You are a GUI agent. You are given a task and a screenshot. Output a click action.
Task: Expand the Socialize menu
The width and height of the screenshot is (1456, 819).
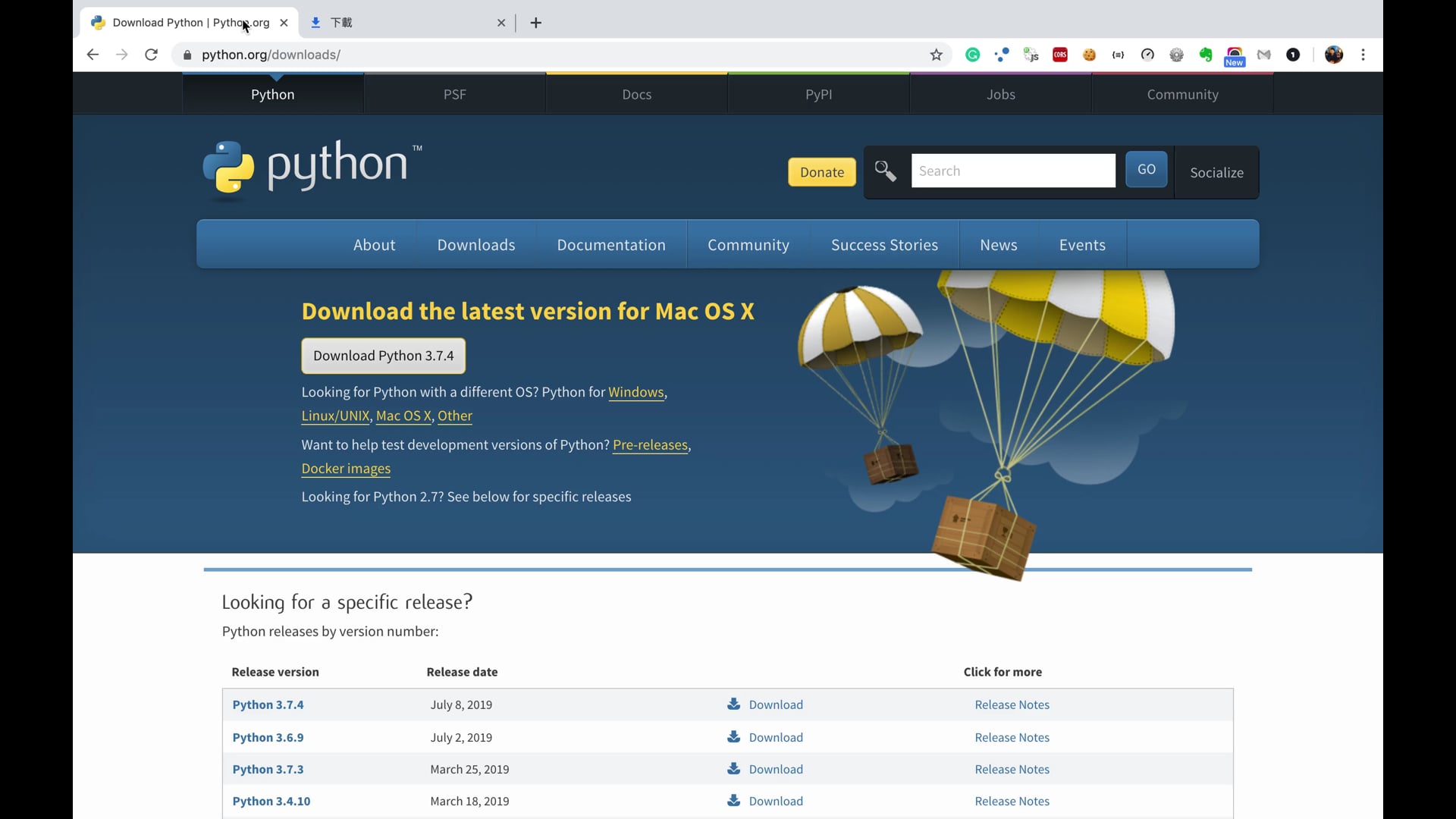tap(1216, 173)
